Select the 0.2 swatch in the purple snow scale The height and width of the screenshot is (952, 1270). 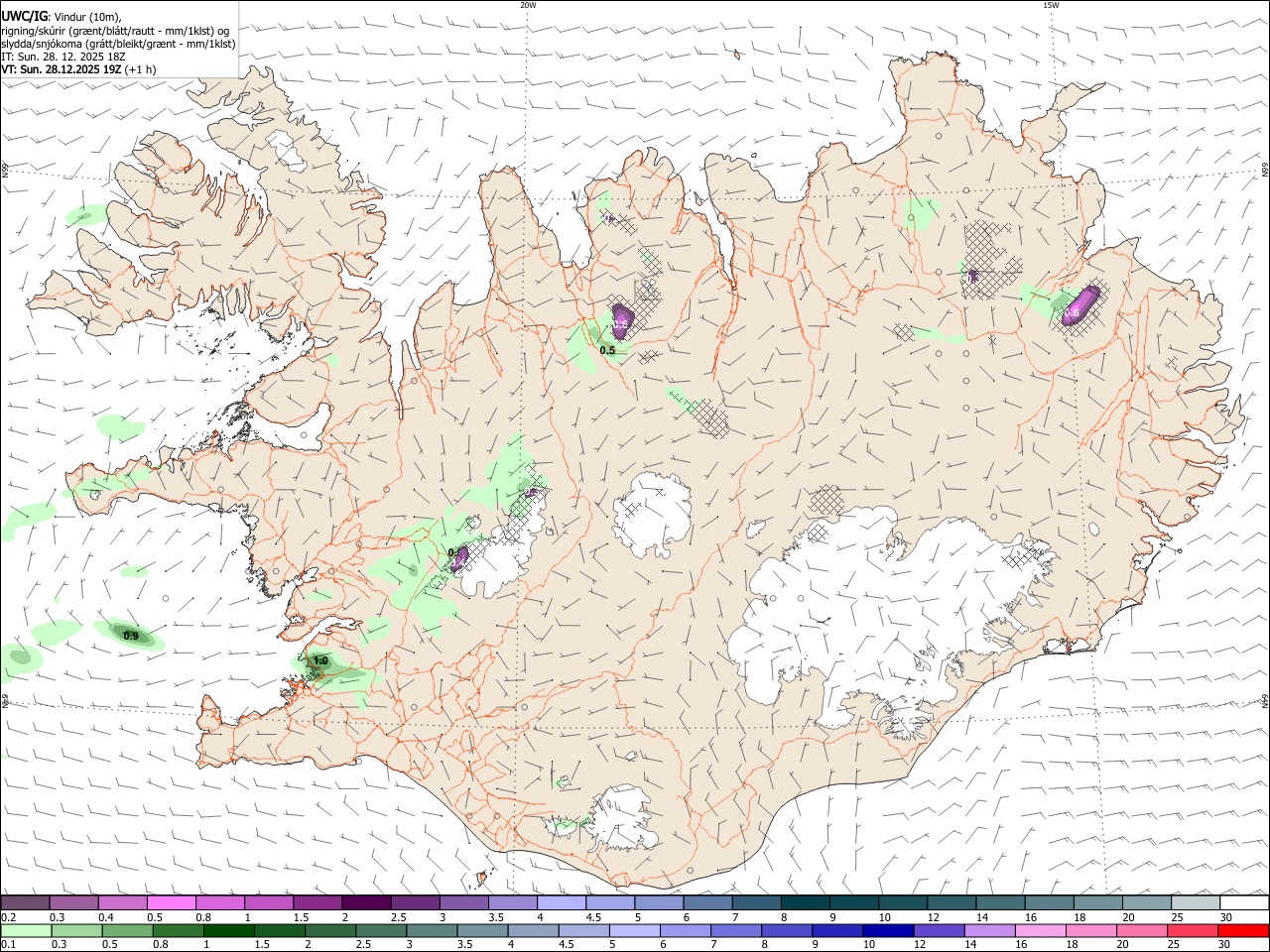(25, 903)
